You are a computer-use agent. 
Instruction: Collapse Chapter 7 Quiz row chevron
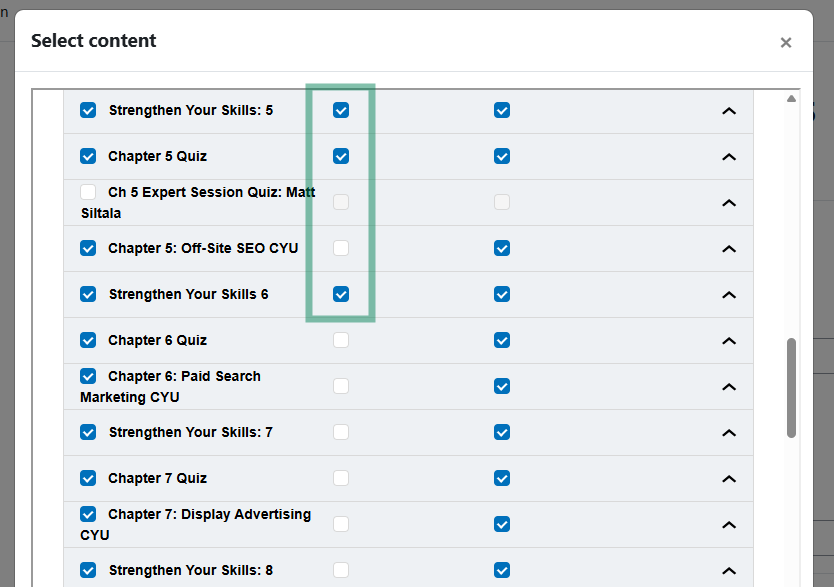(729, 479)
